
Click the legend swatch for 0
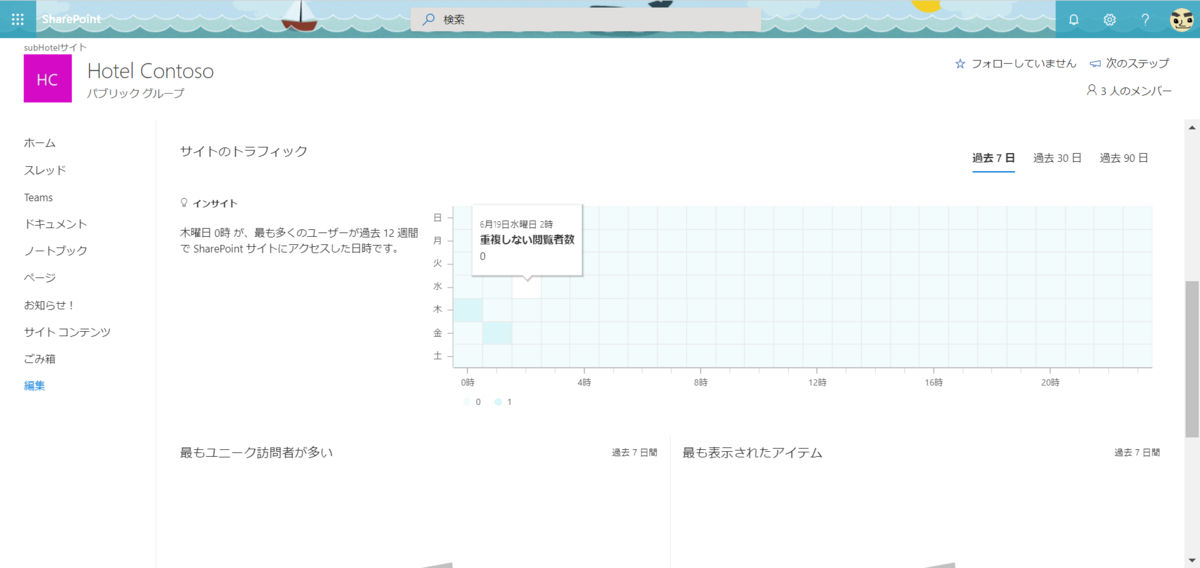coord(466,402)
